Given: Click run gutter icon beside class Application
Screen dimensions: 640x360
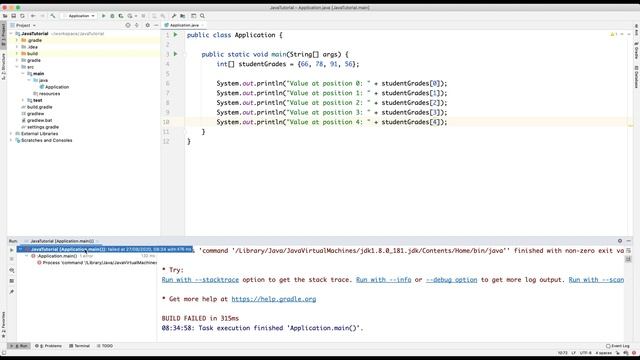Looking at the screenshot, I should (176, 35).
